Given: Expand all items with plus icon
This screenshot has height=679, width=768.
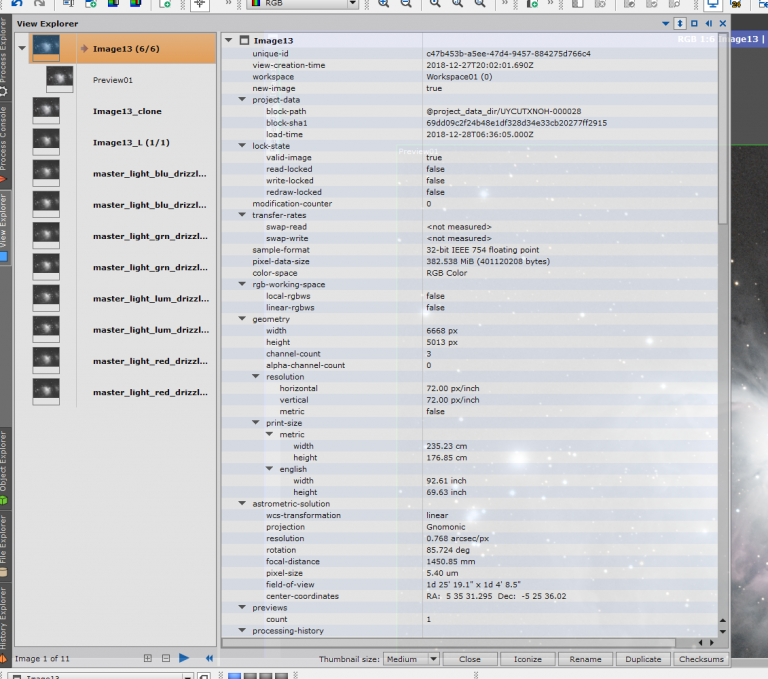Looking at the screenshot, I should [x=148, y=658].
